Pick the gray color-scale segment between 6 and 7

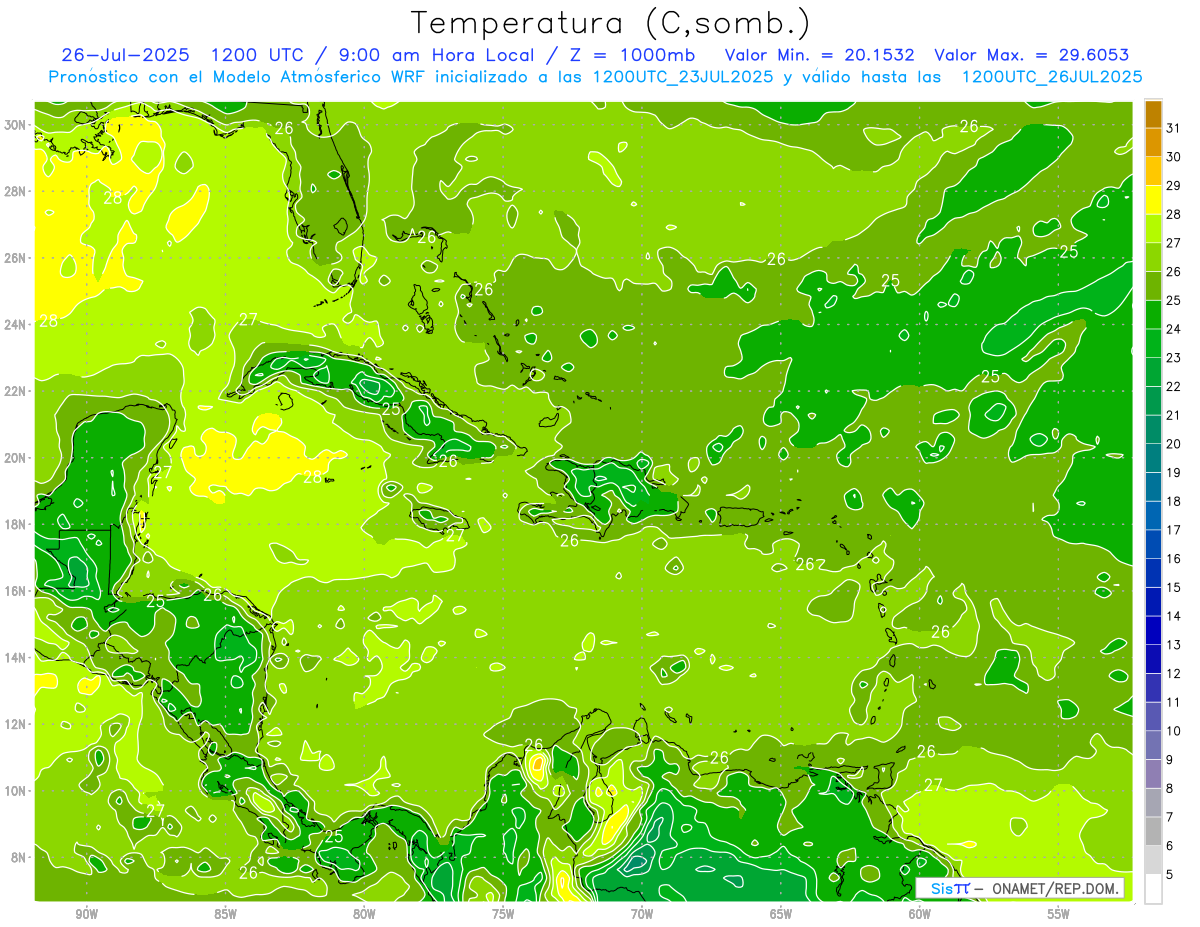point(1153,831)
